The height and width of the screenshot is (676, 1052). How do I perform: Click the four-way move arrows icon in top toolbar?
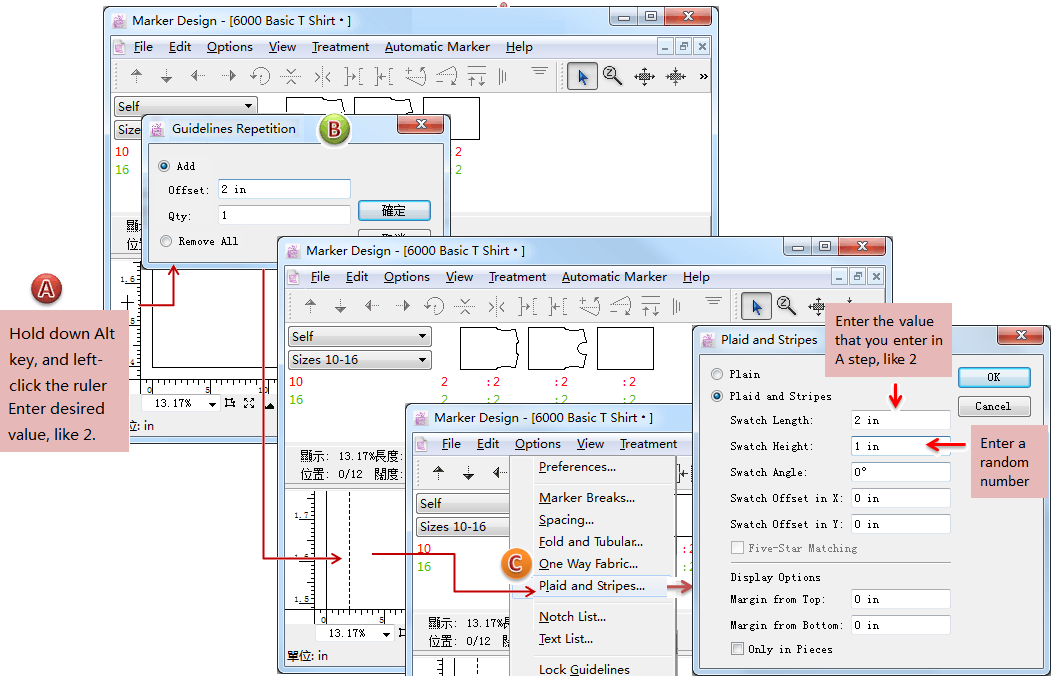(644, 76)
